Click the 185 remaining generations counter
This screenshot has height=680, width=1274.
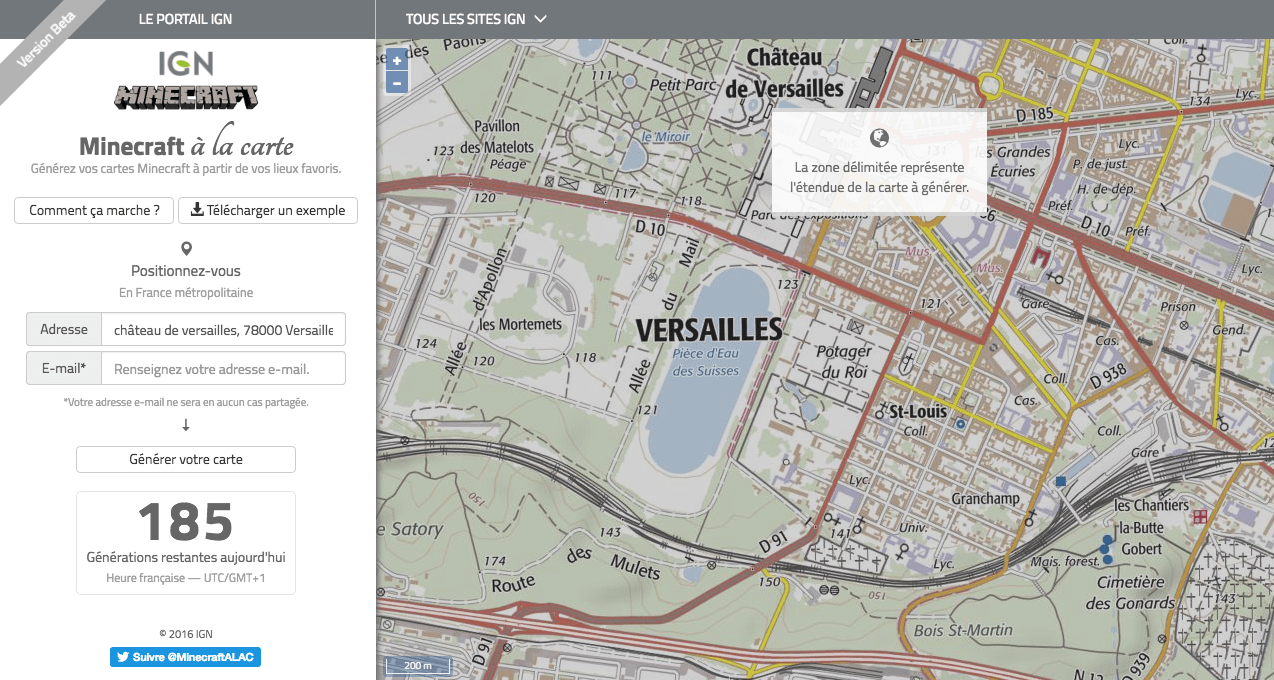(186, 521)
